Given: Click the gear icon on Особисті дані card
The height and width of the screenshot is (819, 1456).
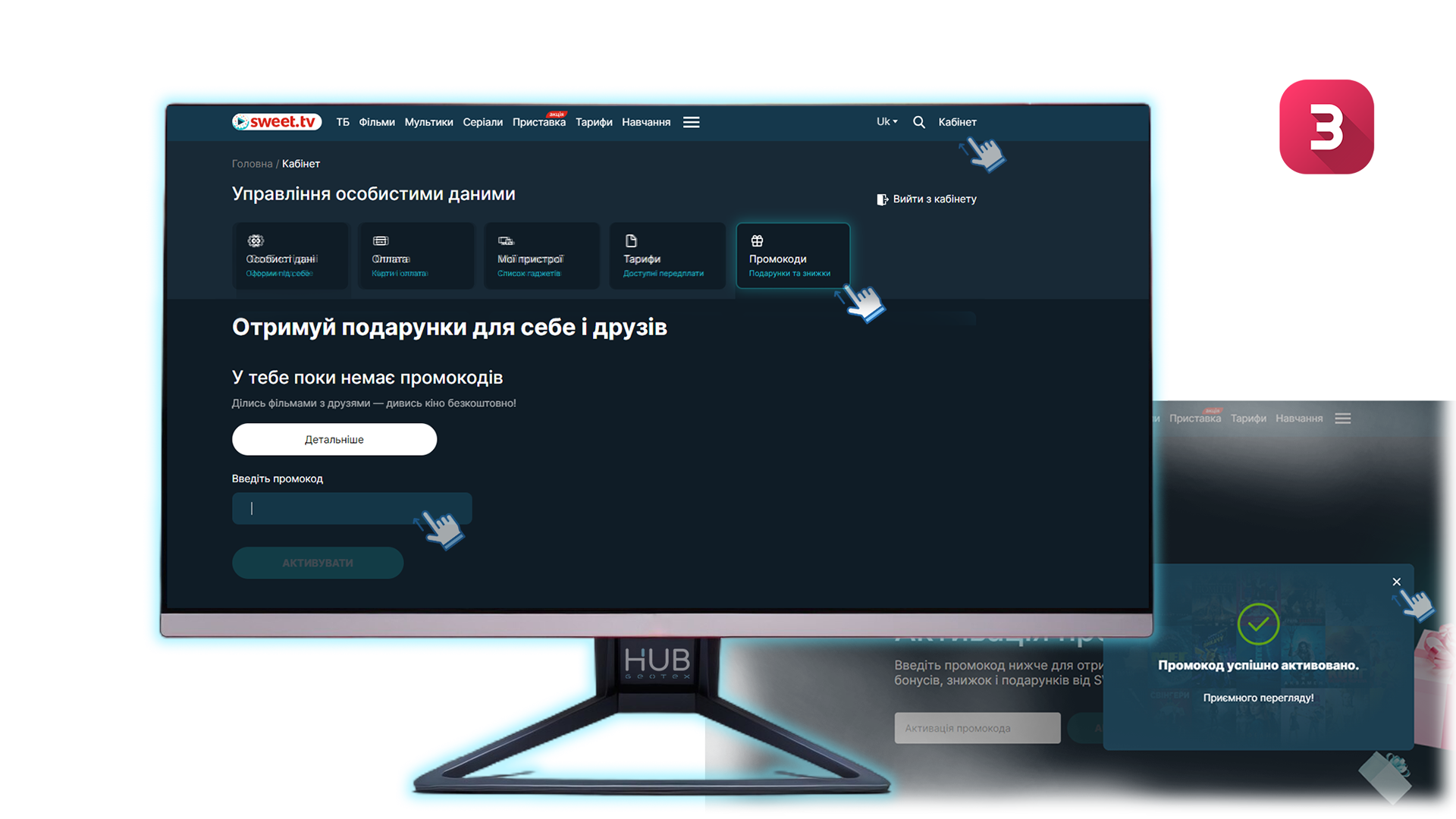Looking at the screenshot, I should tap(256, 241).
